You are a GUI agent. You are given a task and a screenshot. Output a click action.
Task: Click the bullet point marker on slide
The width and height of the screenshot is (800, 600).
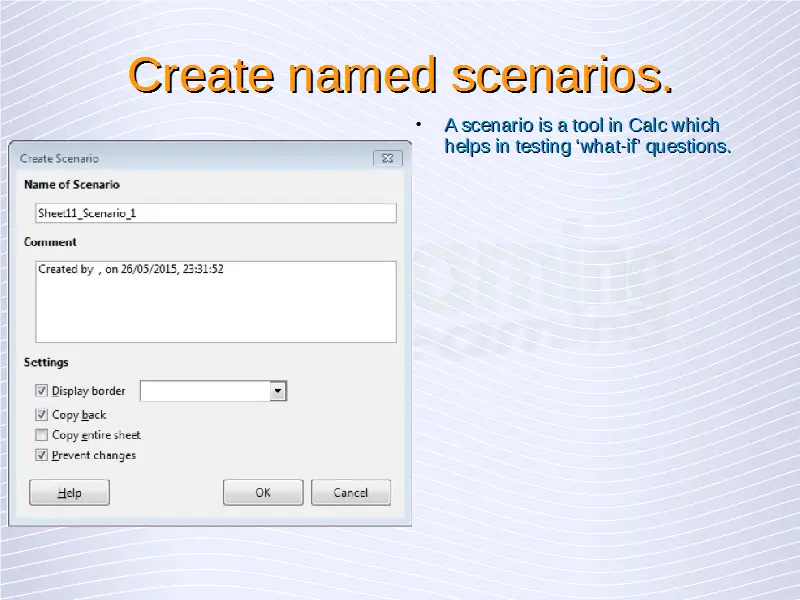point(420,126)
